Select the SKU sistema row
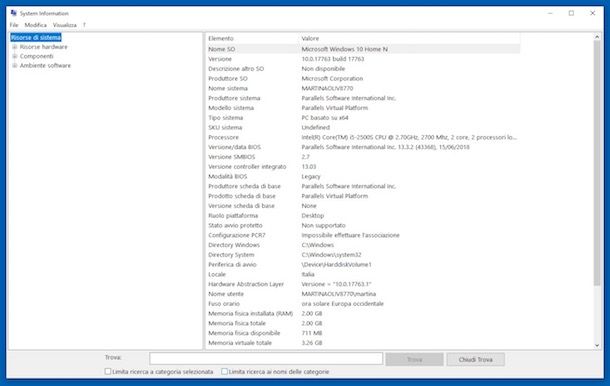The image size is (610, 386). 363,127
